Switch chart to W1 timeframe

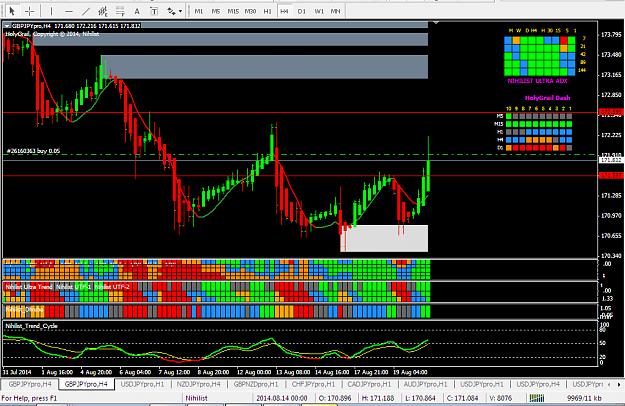point(319,11)
